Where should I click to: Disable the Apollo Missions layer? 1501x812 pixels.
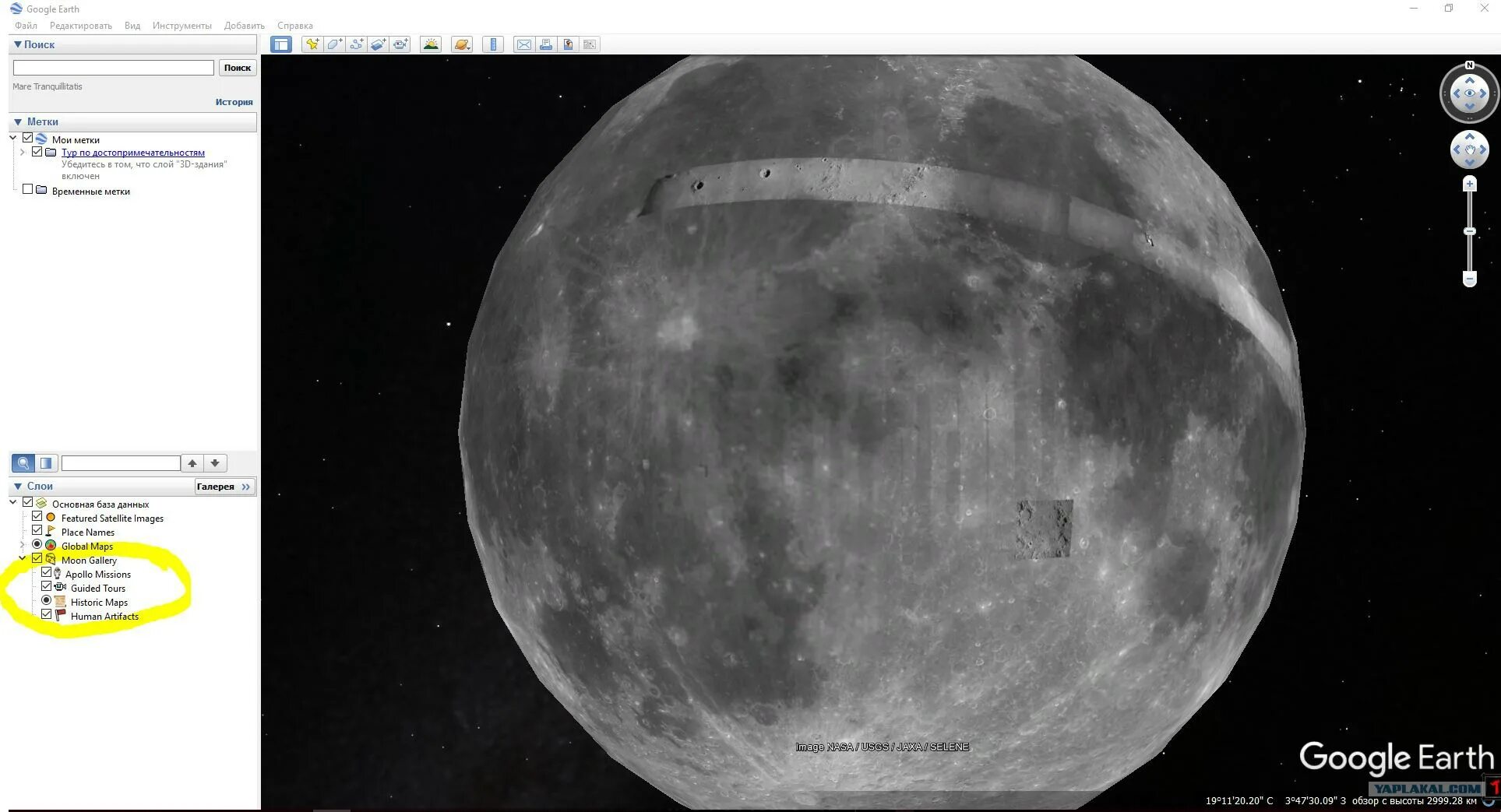click(x=46, y=573)
